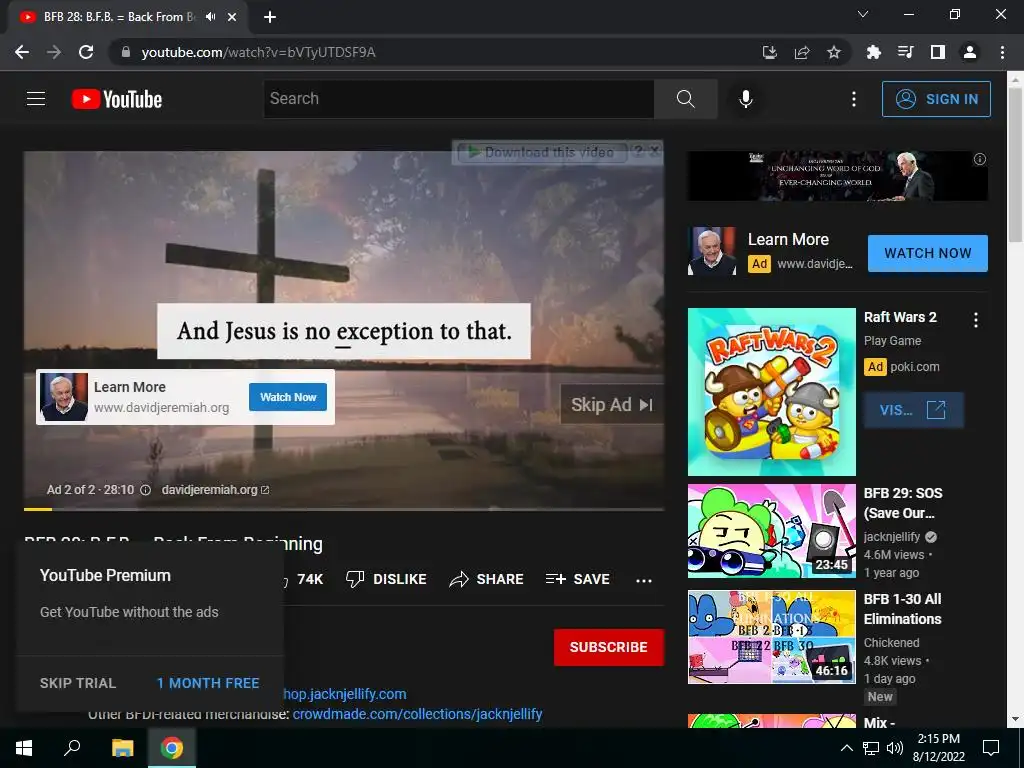Click the SIGN IN button
1024x768 pixels.
pos(936,99)
